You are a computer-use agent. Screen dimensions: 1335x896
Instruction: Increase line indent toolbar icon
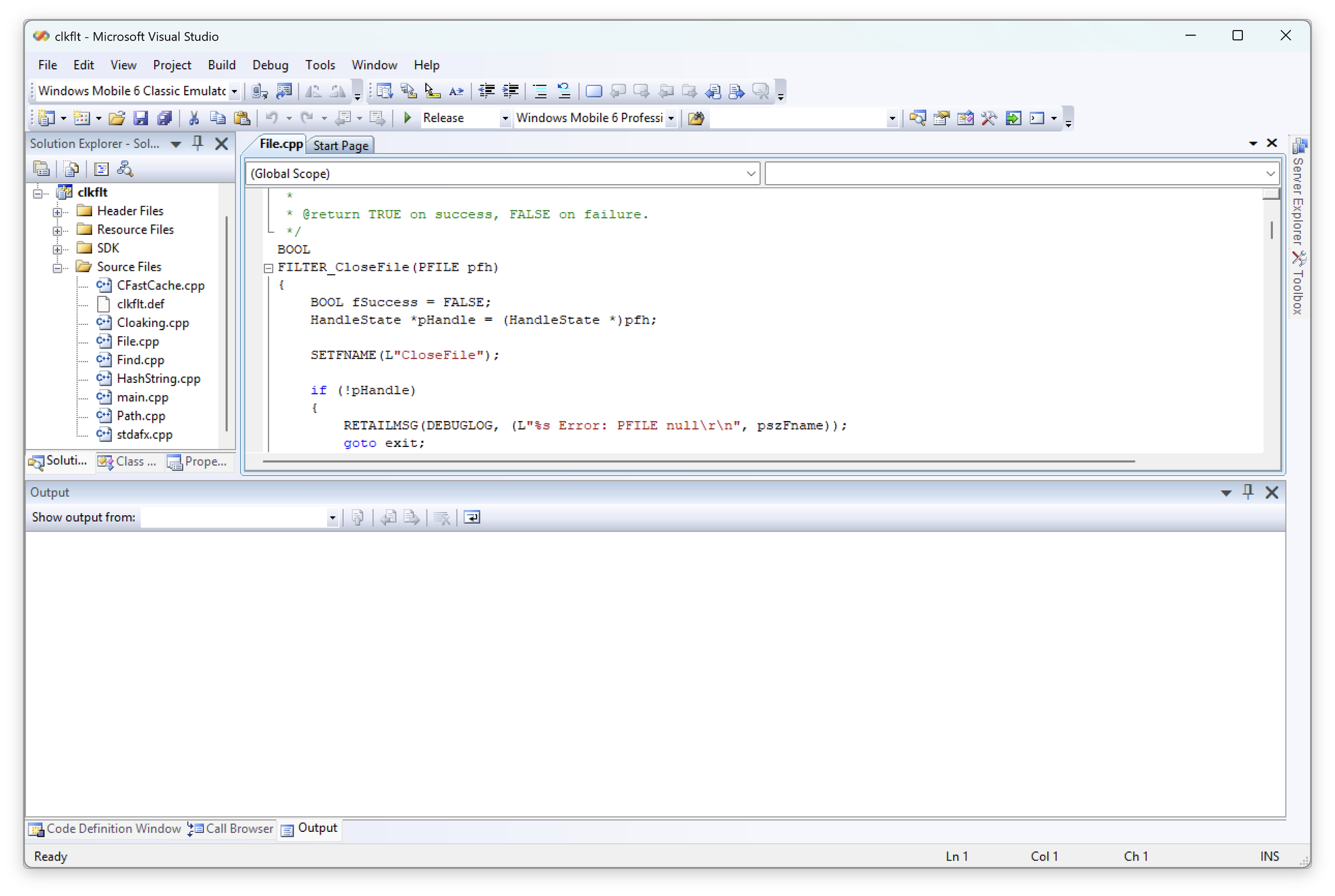click(x=511, y=91)
